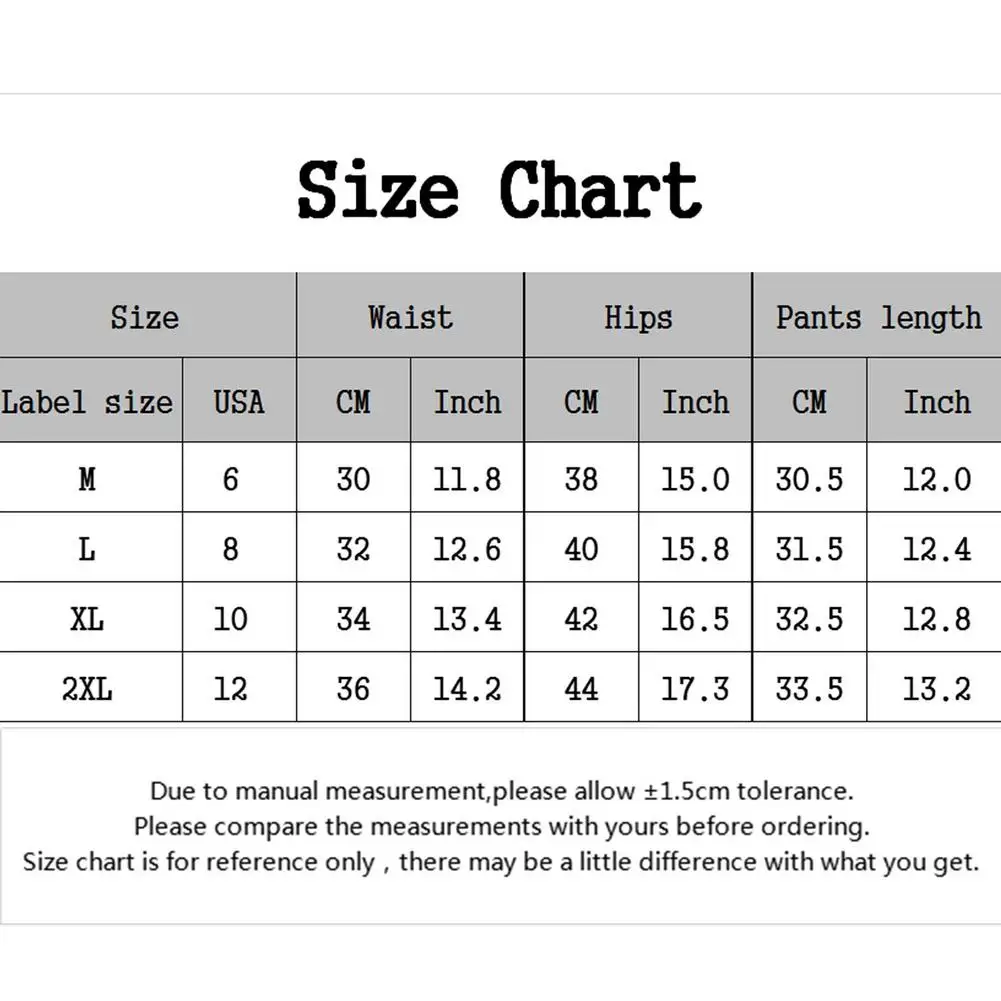This screenshot has width=1001, height=1001.
Task: Click the 44 hips CM cell
Action: (581, 689)
